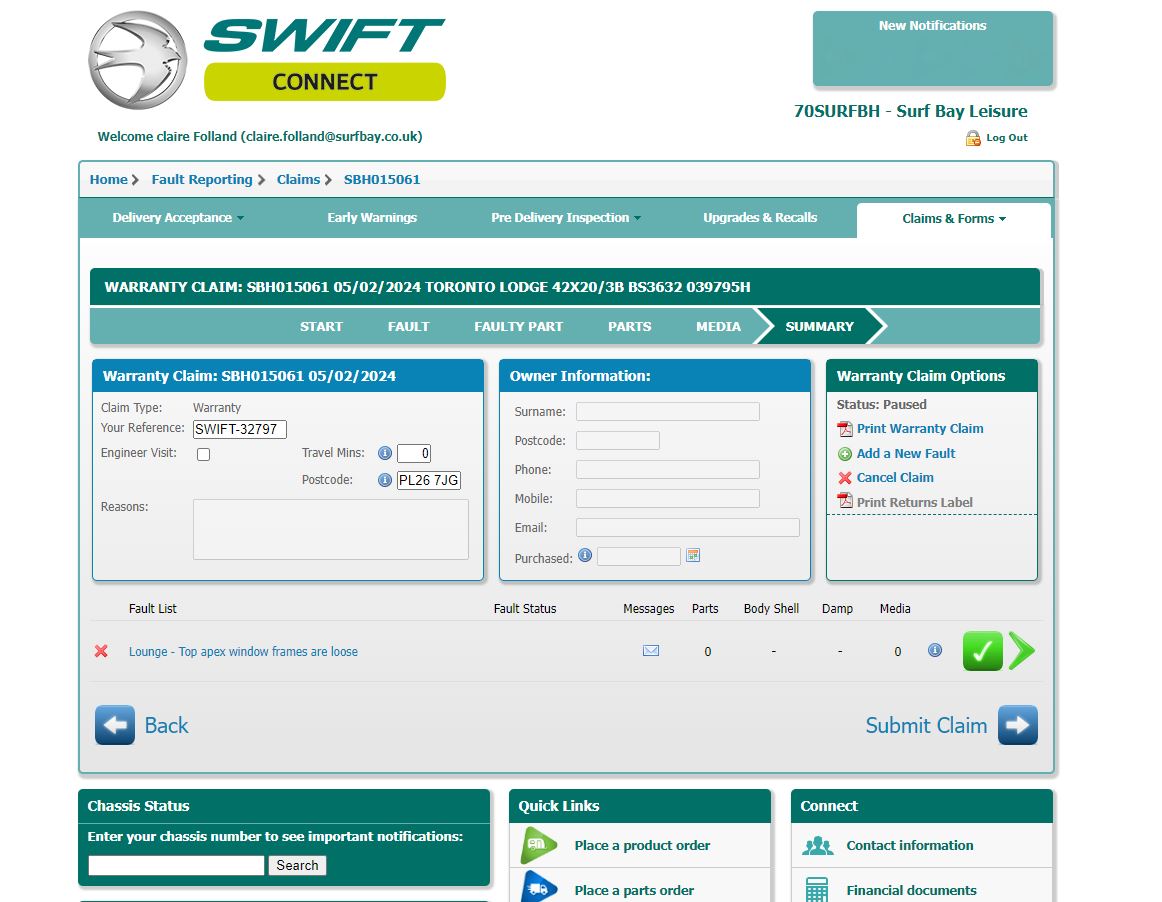Click the Purchased info icon
This screenshot has height=902, width=1162.
[585, 555]
